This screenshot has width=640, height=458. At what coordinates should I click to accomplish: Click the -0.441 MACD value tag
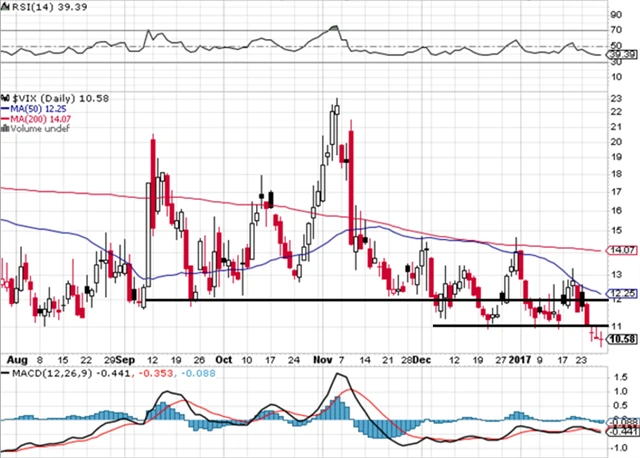pyautogui.click(x=622, y=431)
